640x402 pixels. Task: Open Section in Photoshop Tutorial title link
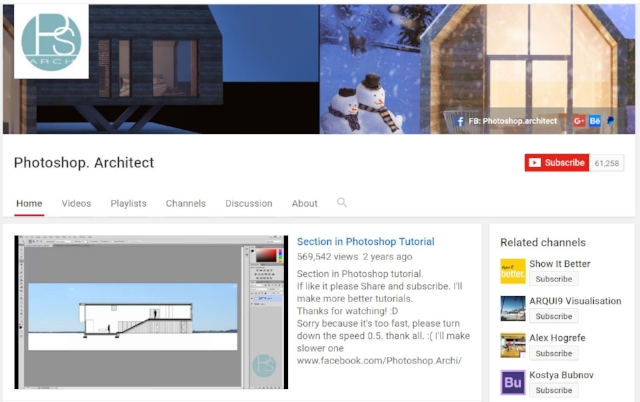point(365,242)
